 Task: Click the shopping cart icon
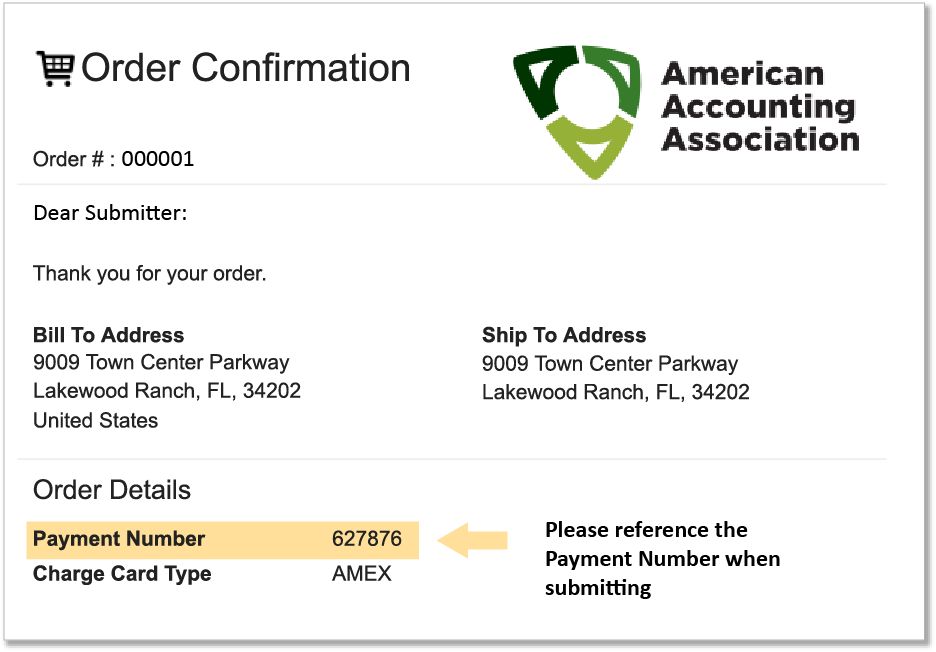55,68
